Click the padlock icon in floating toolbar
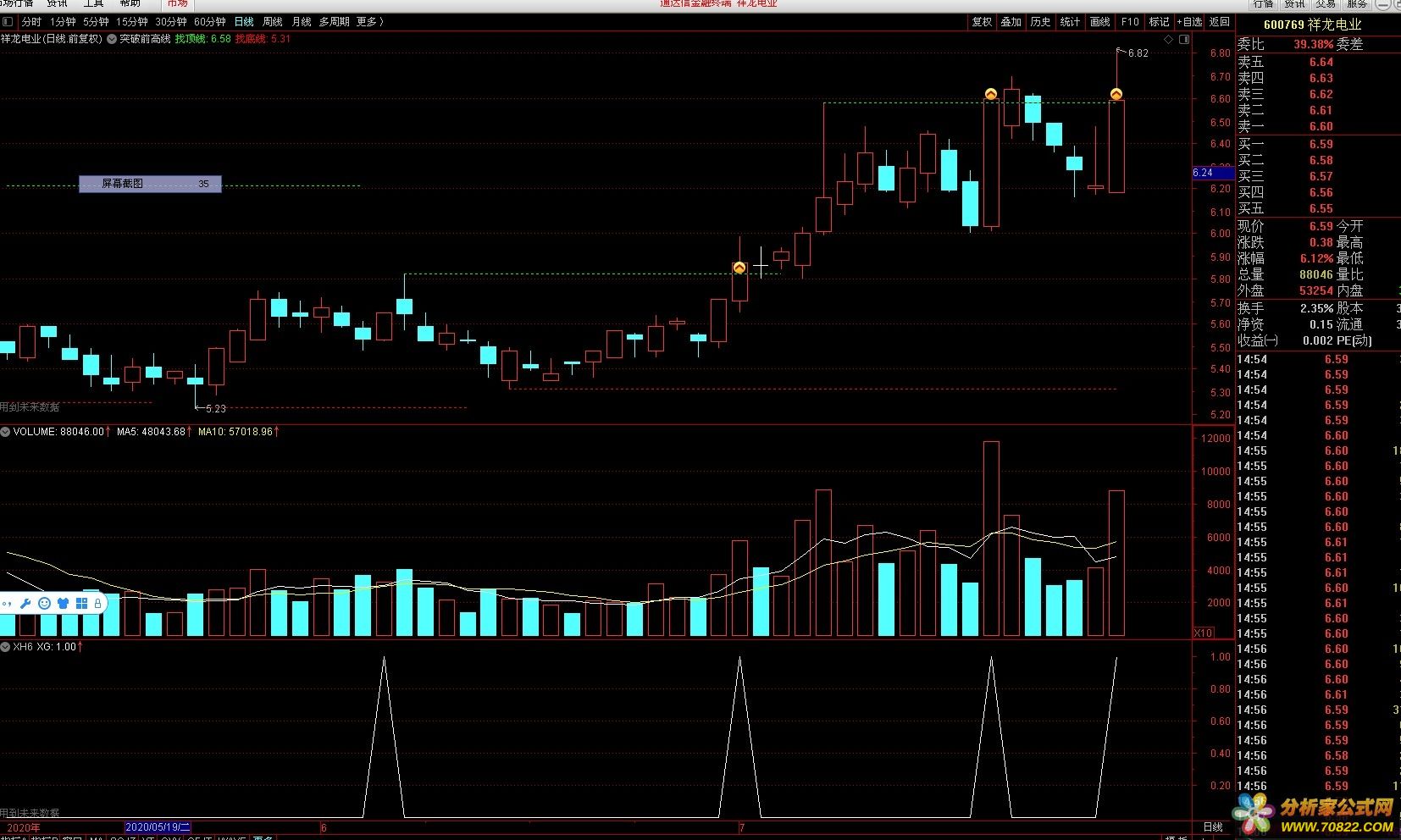This screenshot has width=1401, height=840. tap(97, 604)
